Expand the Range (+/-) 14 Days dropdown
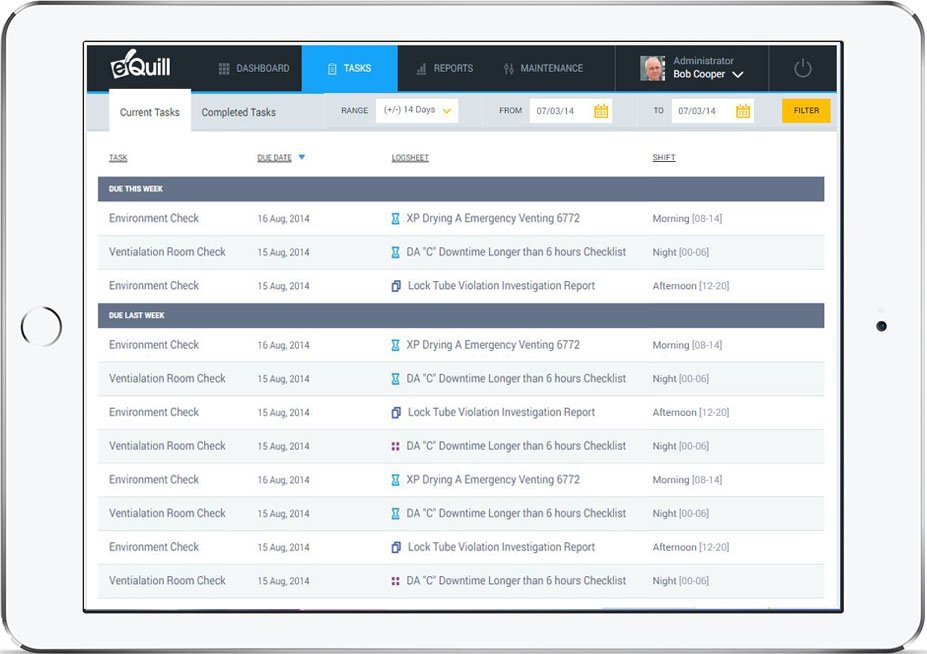Image resolution: width=927 pixels, height=654 pixels. [x=417, y=111]
